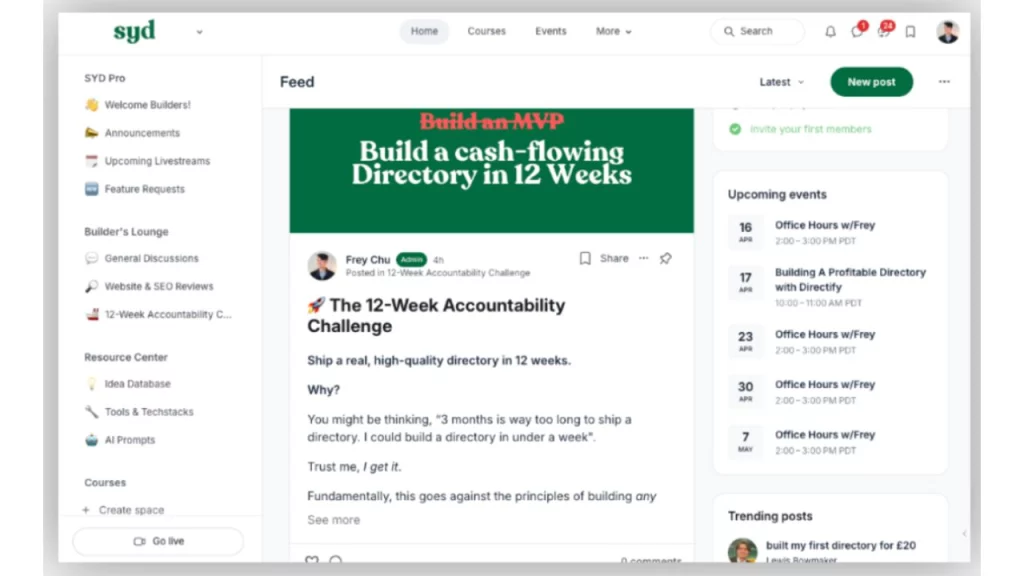Open Upcoming Livestreams from the sidebar
This screenshot has height=576, width=1024.
tap(157, 160)
